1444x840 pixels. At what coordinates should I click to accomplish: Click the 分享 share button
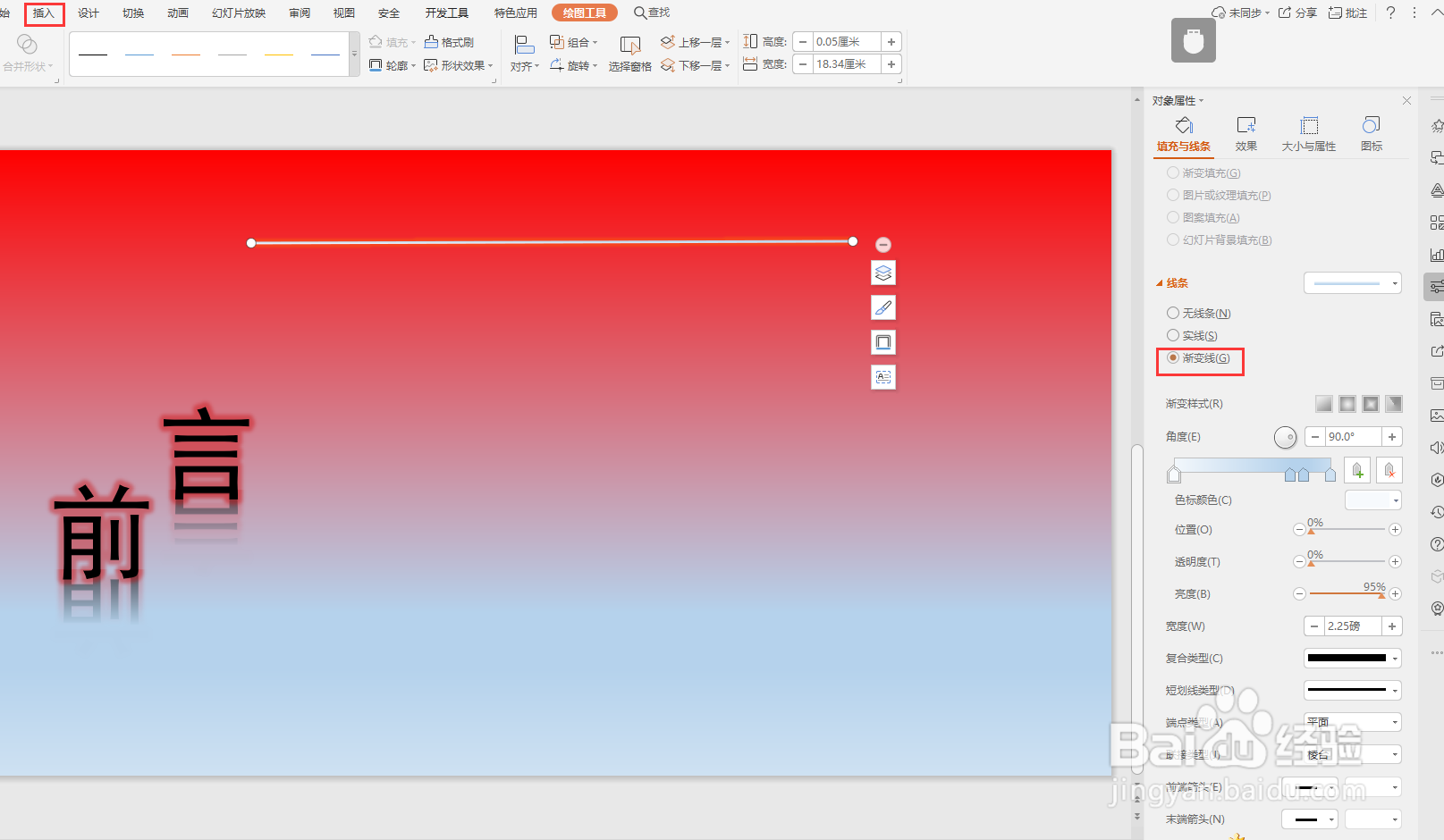point(1297,13)
